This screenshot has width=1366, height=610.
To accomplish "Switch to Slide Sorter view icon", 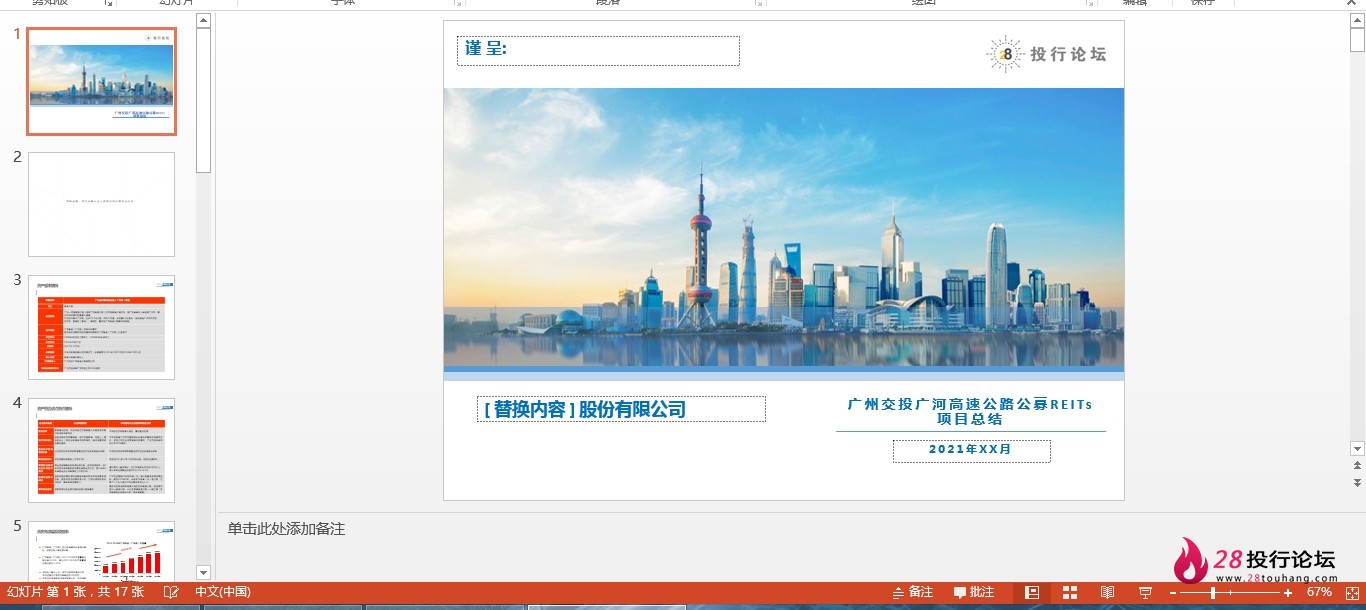I will tap(1070, 592).
